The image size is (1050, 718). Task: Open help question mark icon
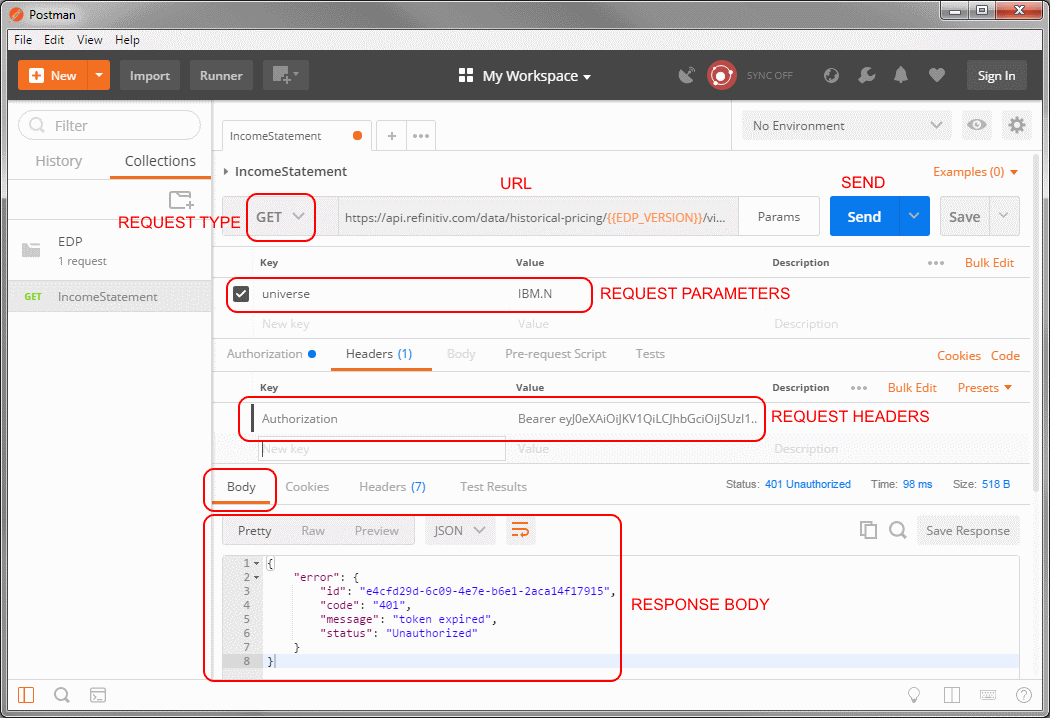coord(1024,695)
